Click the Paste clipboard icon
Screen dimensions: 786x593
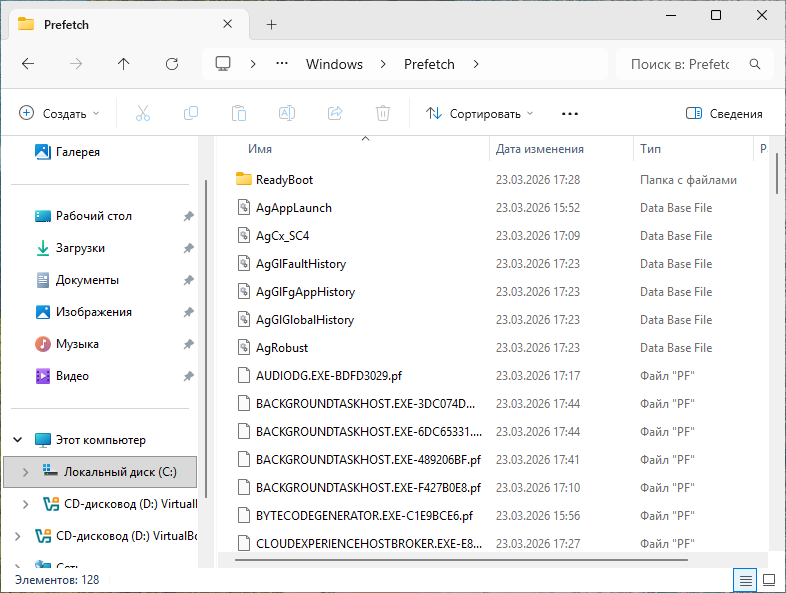click(238, 113)
